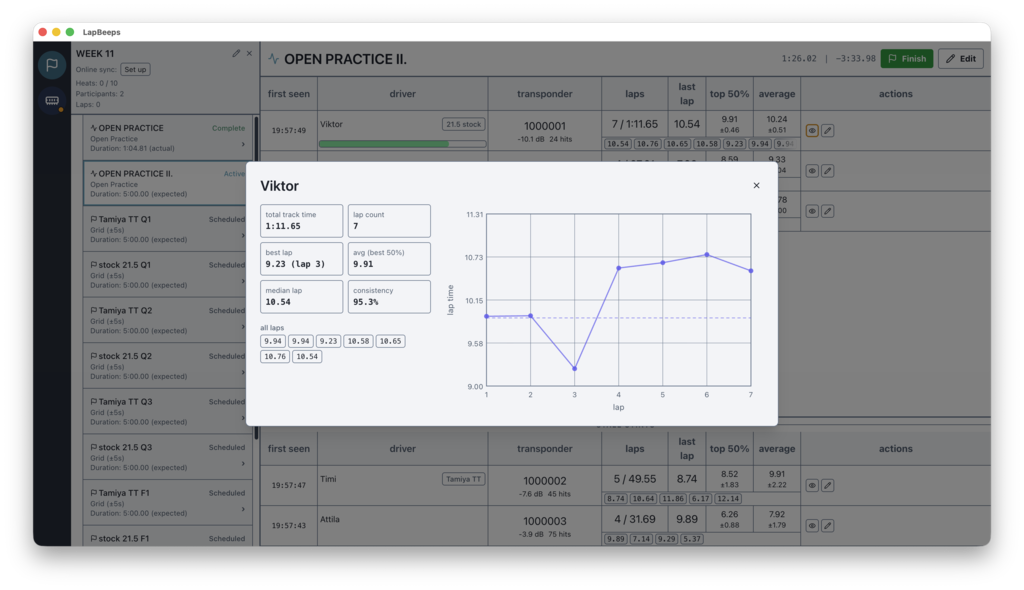Image resolution: width=1024 pixels, height=590 pixels.
Task: Toggle the highlighted eye icon for Viktor
Action: (x=812, y=131)
